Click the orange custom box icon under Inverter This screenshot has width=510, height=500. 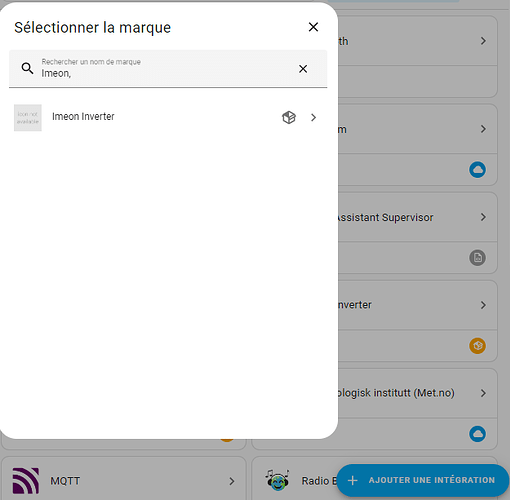(x=478, y=346)
